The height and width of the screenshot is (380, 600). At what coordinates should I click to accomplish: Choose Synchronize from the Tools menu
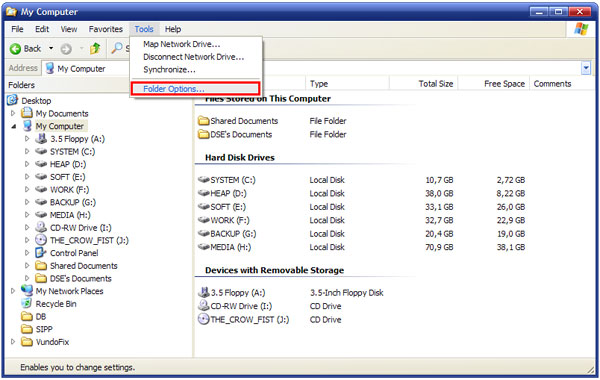[x=196, y=69]
